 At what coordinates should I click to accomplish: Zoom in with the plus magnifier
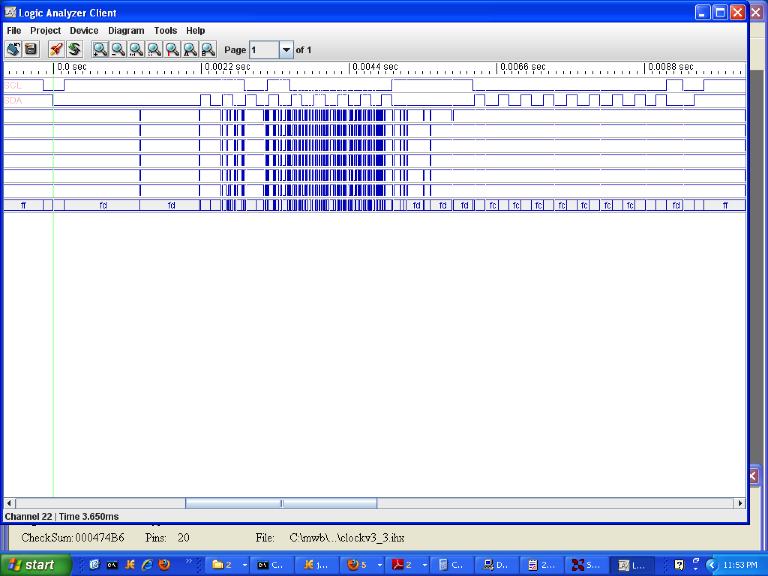pos(100,49)
